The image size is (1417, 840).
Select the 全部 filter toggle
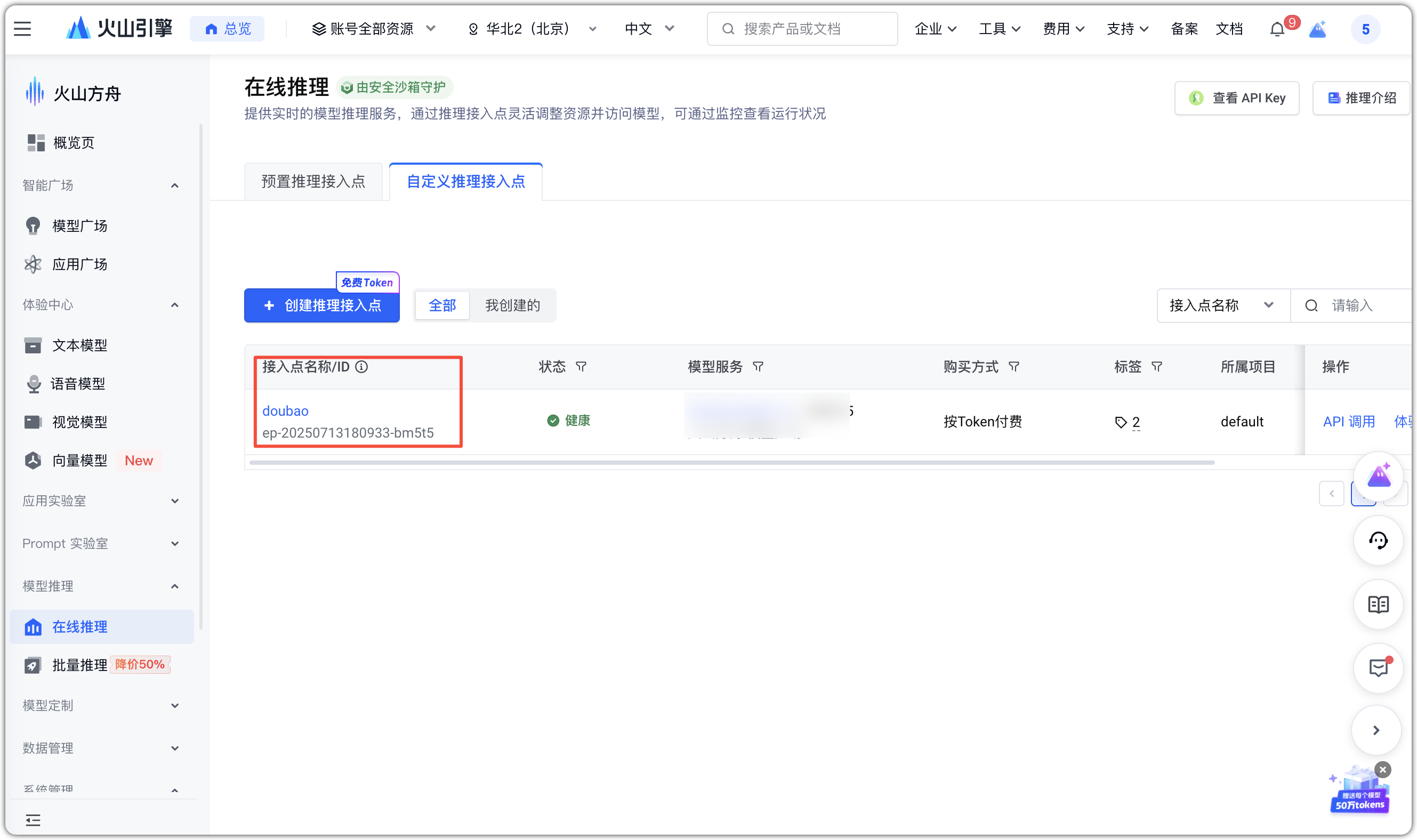click(x=442, y=305)
